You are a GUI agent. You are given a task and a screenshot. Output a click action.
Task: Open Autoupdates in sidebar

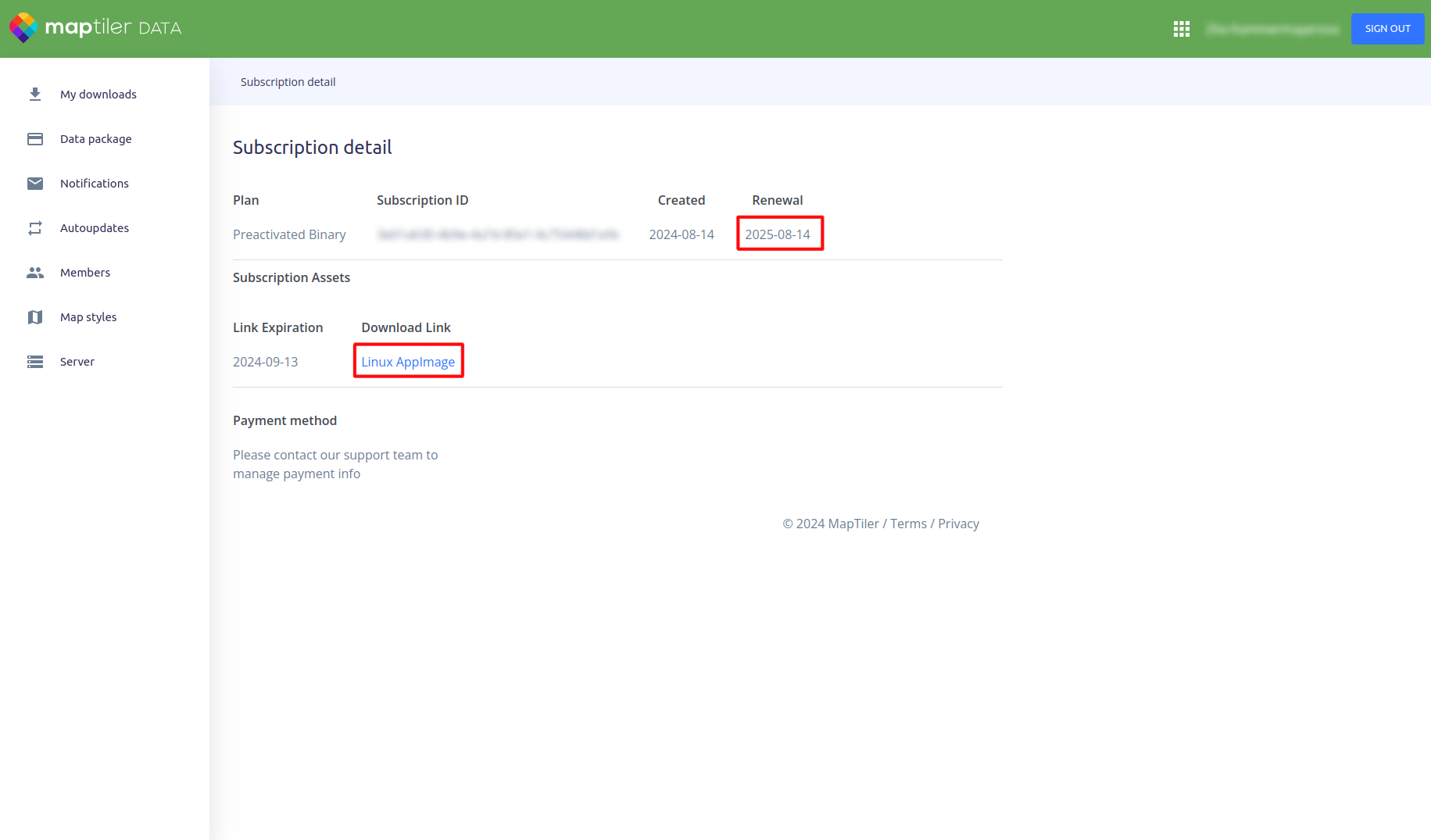tap(95, 228)
